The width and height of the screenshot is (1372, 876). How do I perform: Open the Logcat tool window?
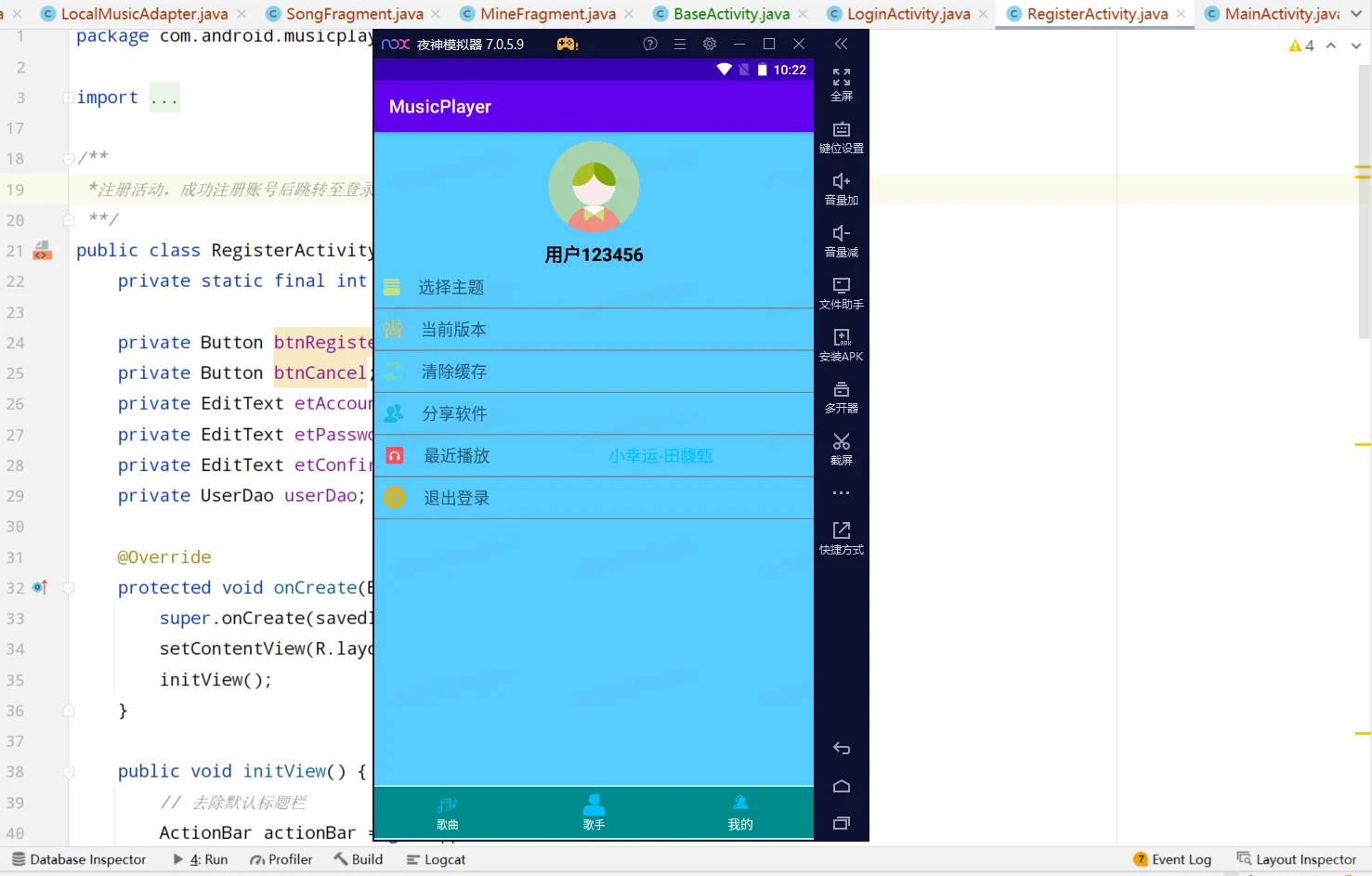436,859
